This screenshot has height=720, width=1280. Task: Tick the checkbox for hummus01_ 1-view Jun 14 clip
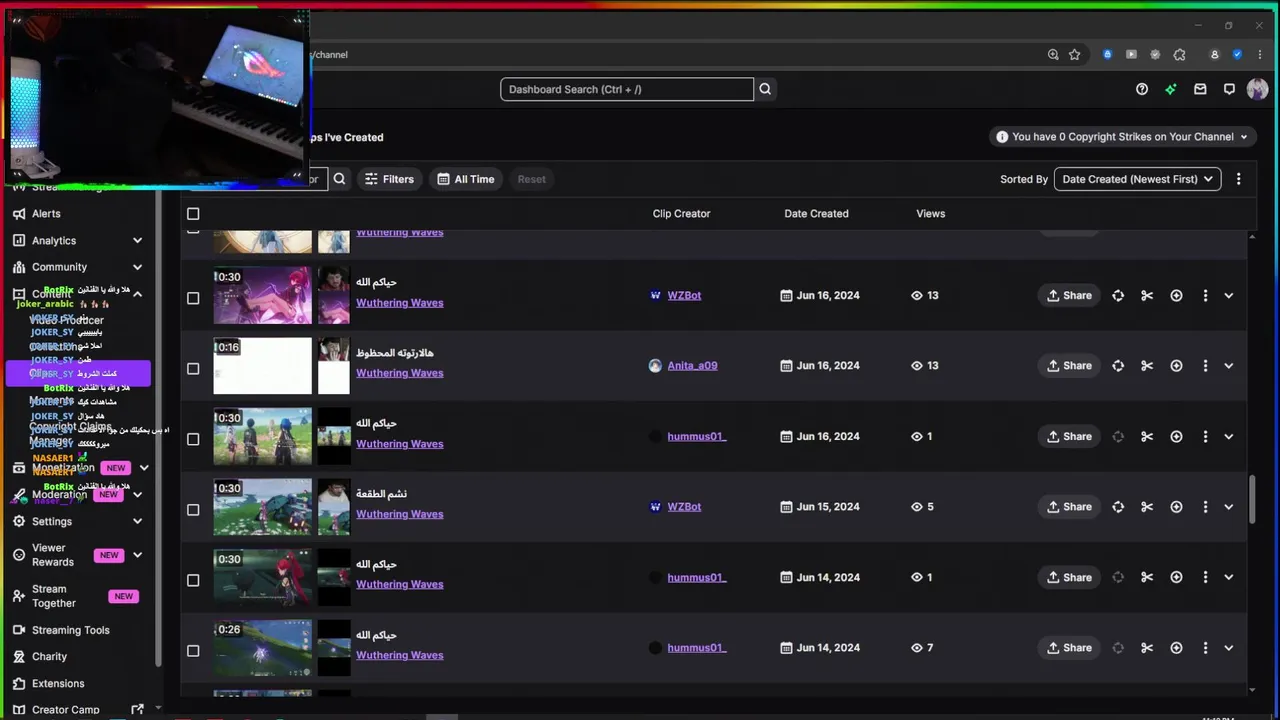tap(193, 580)
